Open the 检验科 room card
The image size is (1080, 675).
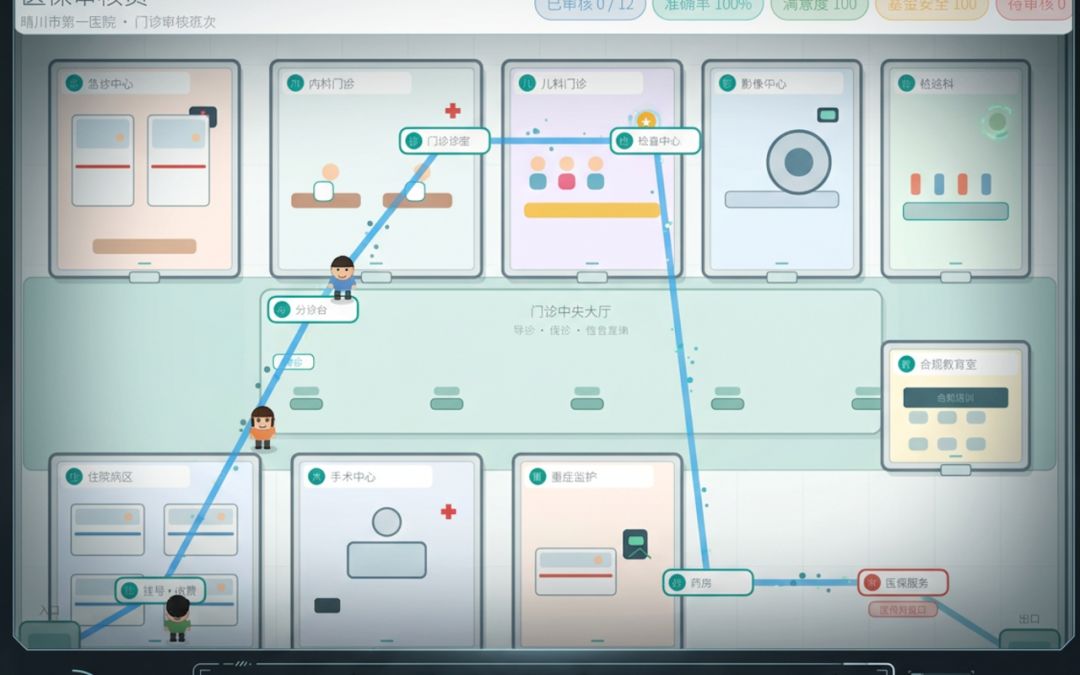(955, 169)
